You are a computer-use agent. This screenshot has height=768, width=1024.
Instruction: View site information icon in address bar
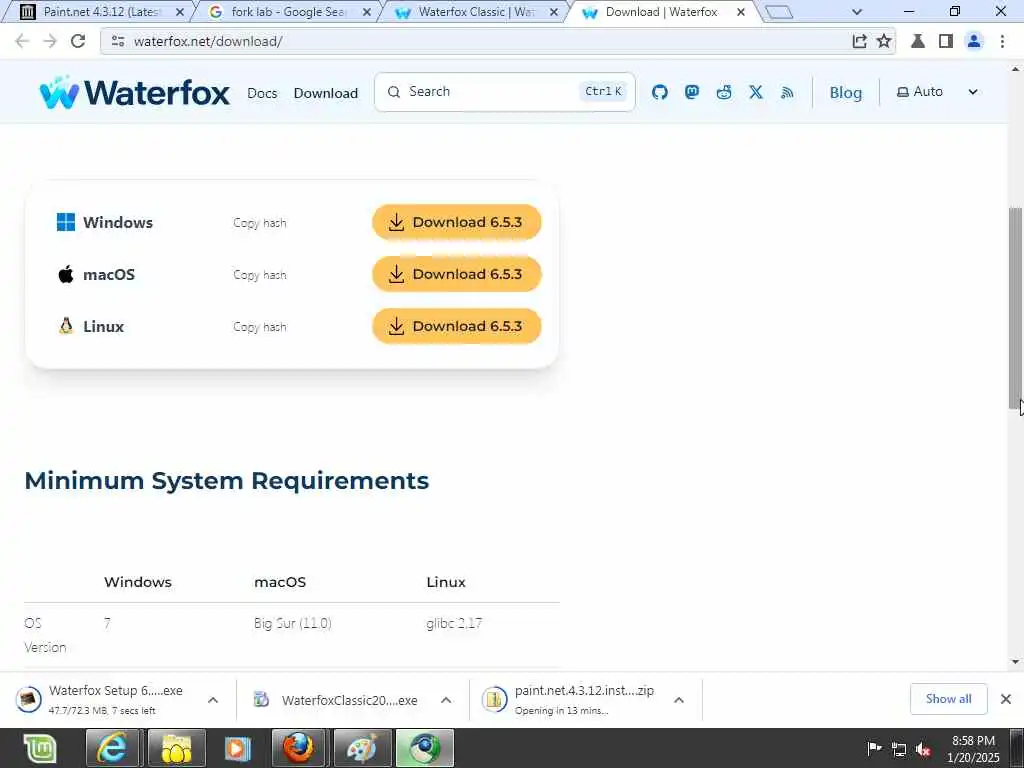click(x=118, y=41)
